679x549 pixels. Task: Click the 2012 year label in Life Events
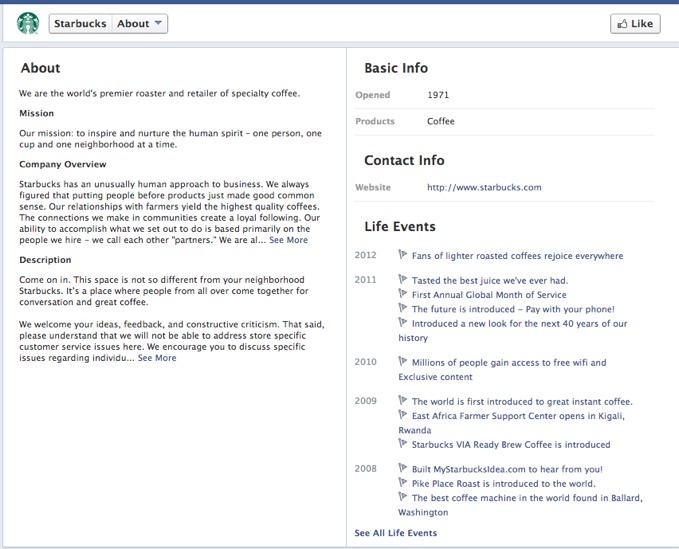(x=365, y=255)
